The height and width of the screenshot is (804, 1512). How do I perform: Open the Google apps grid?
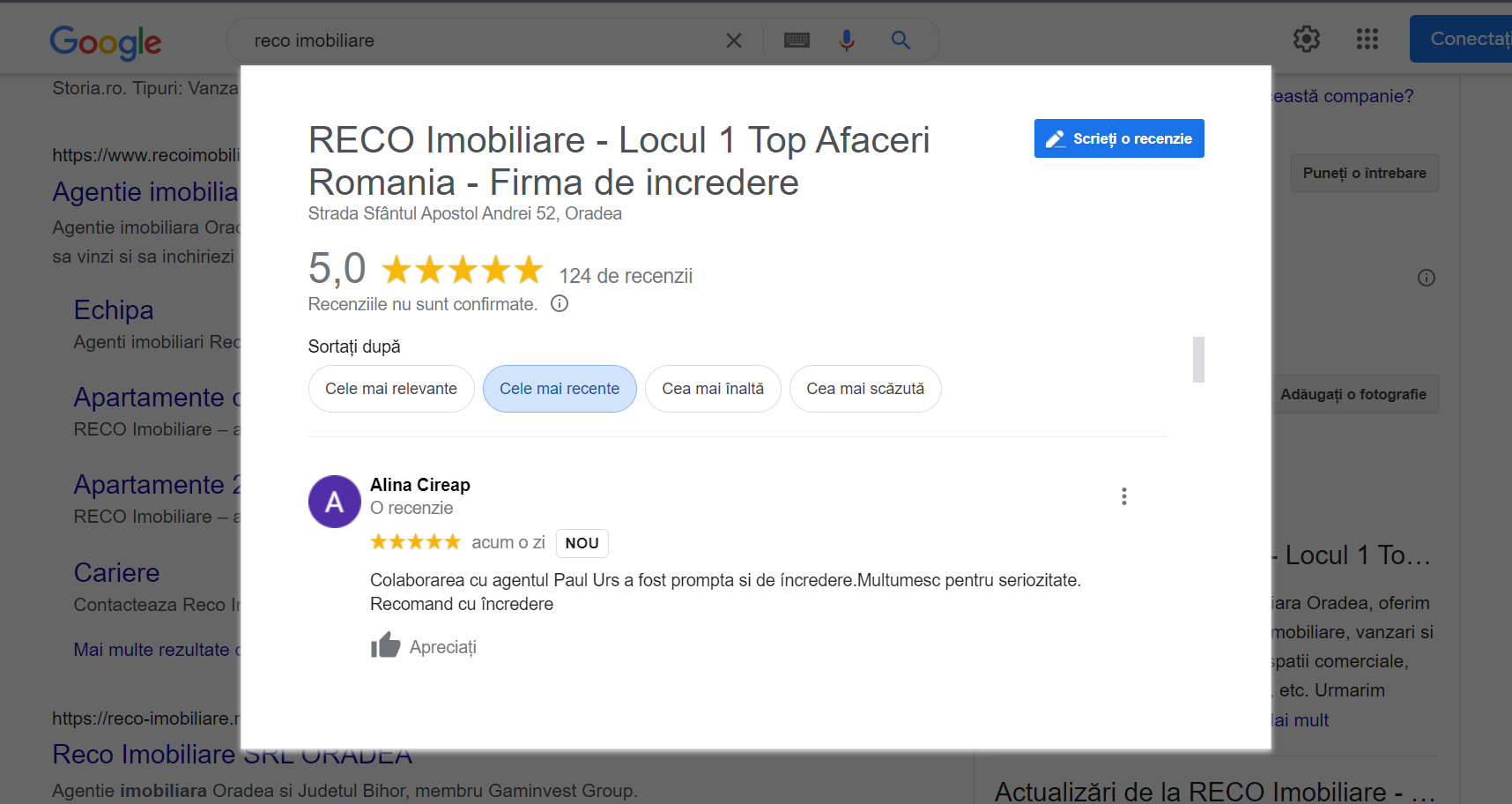1367,39
